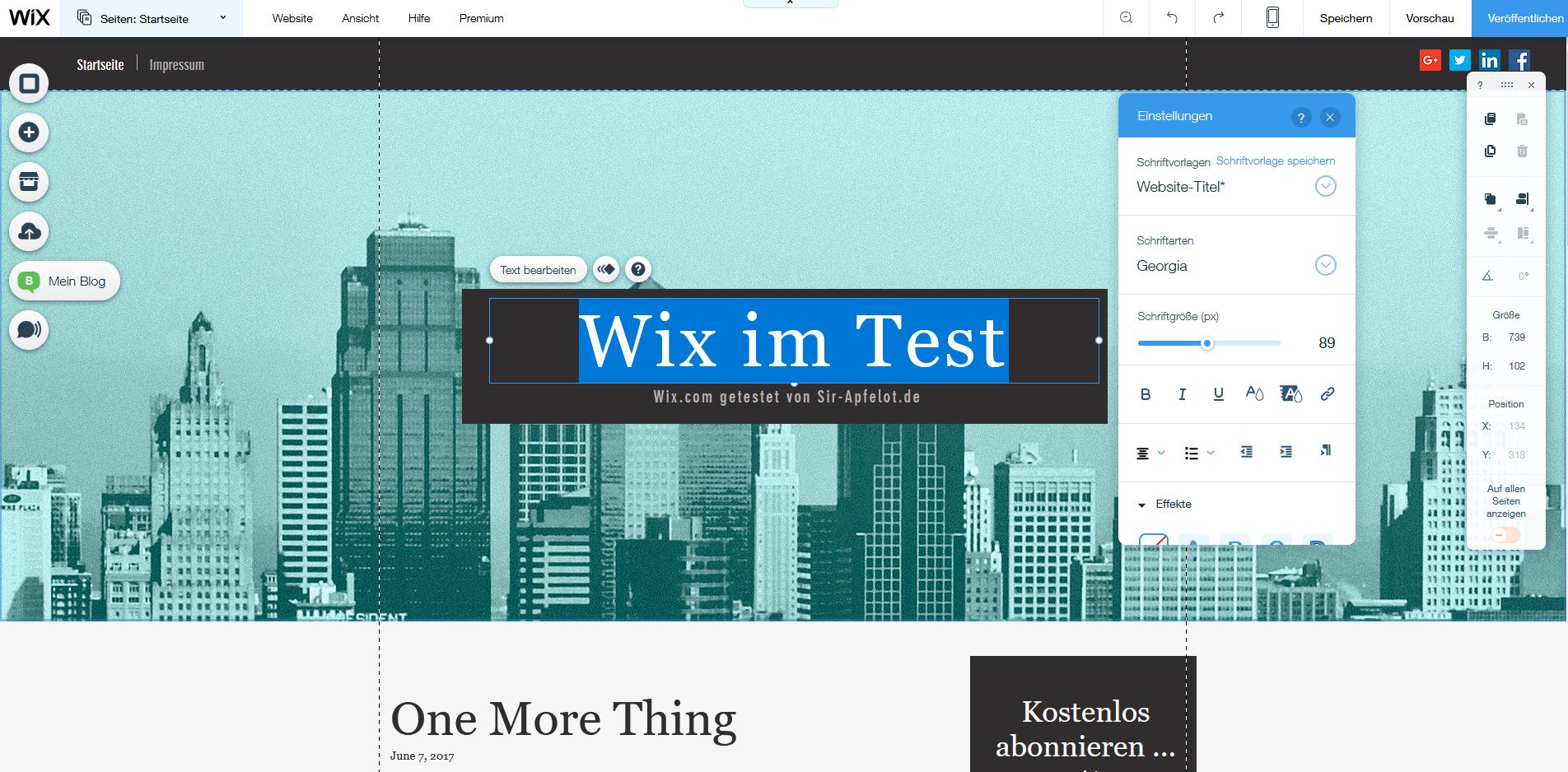Open the text alignment dropdown
The width and height of the screenshot is (1568, 772).
(1150, 453)
